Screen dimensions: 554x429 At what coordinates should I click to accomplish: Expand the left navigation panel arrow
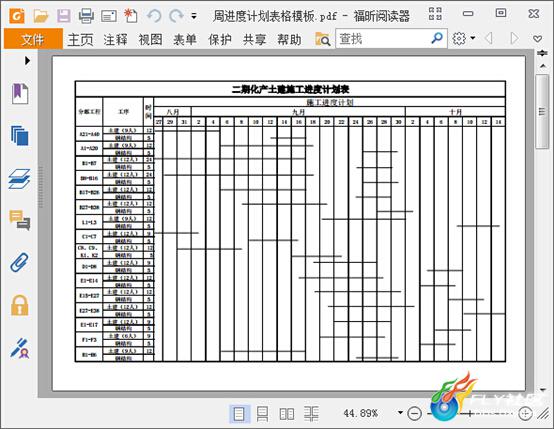point(27,60)
